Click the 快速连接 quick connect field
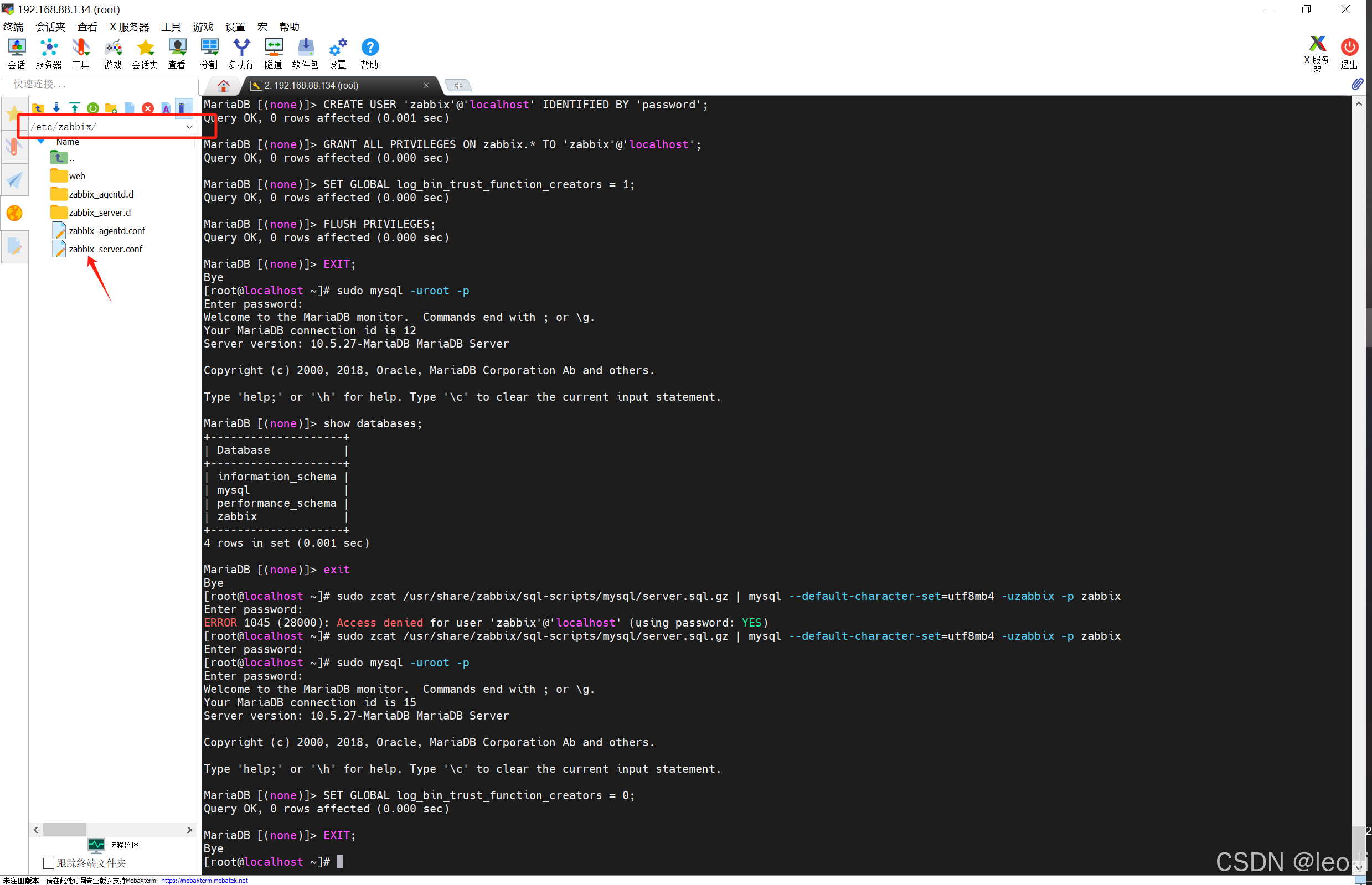1372x885 pixels. coord(101,85)
